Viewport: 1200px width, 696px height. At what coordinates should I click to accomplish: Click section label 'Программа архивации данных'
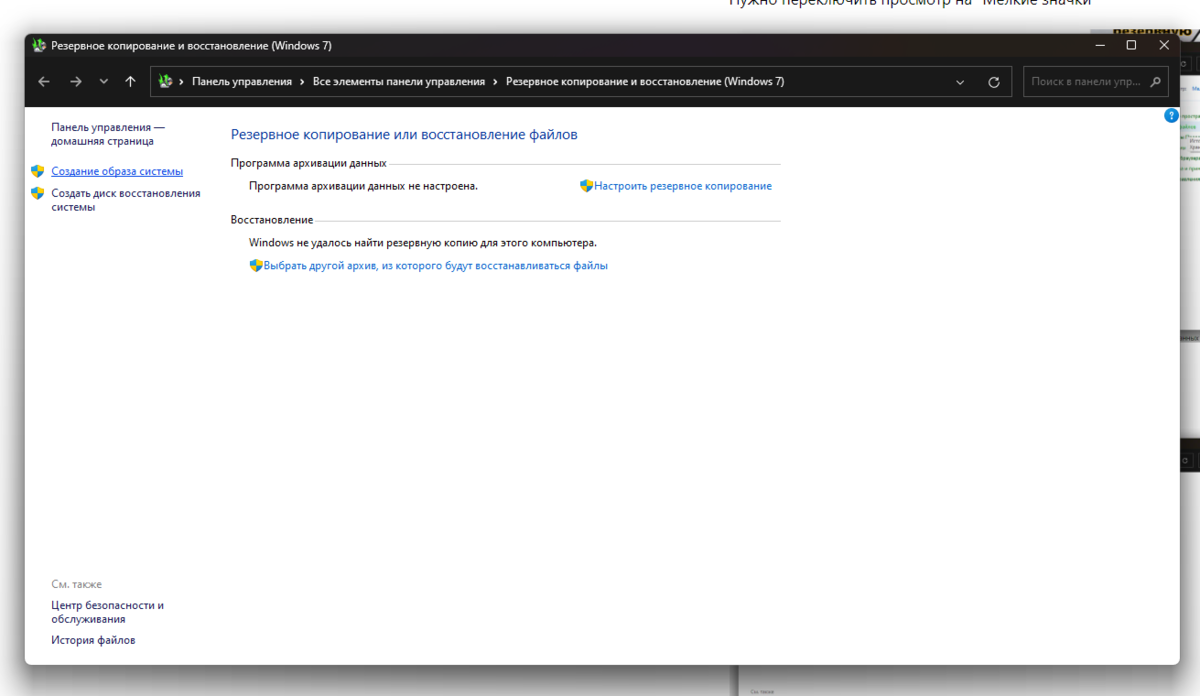(x=308, y=163)
